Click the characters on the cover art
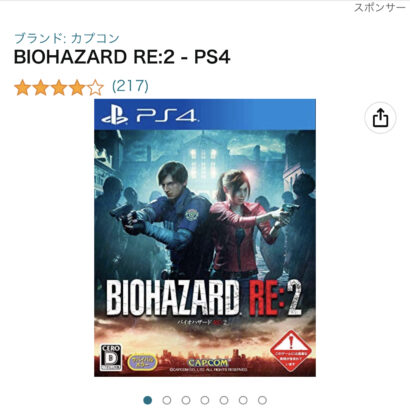Image resolution: width=410 pixels, height=411 pixels. 205,220
